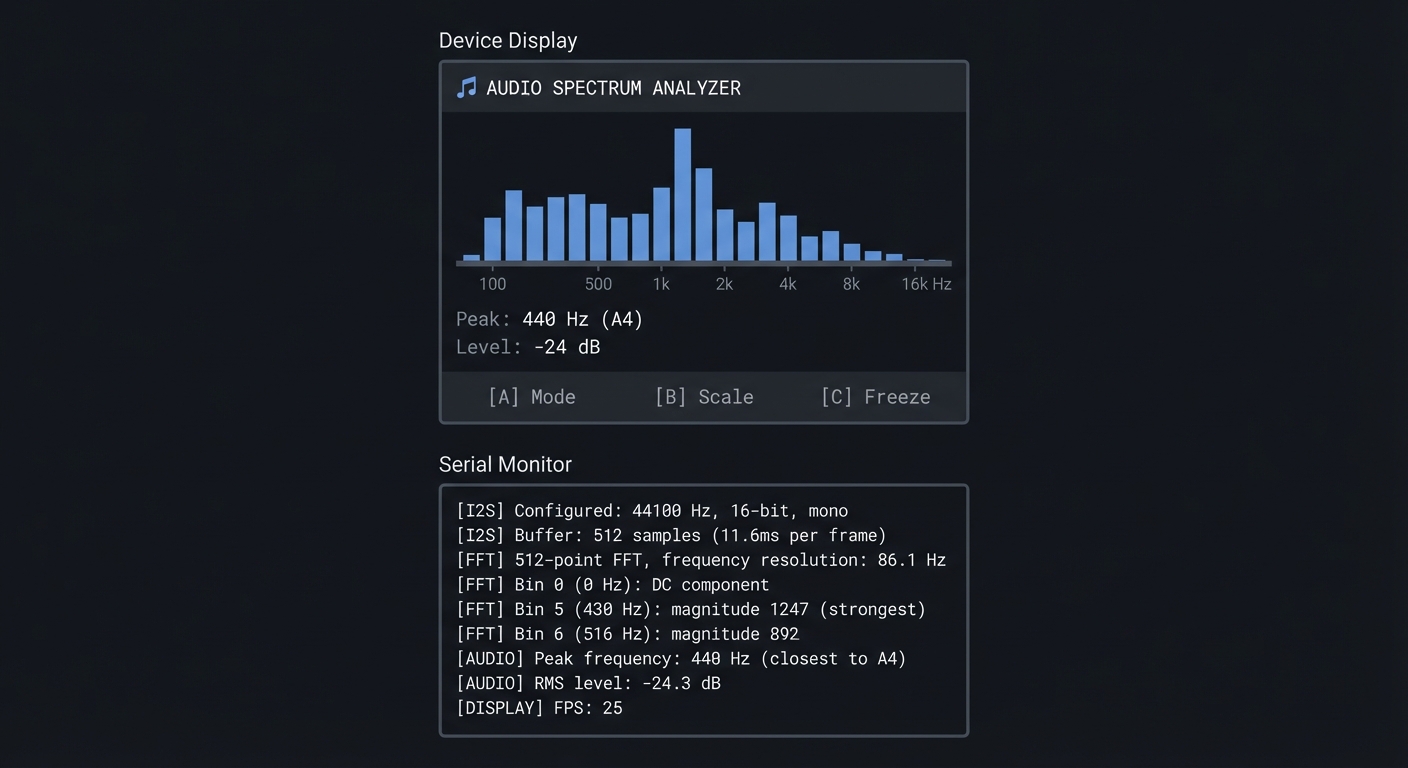The image size is (1408, 768).
Task: Select the Level readout showing -24 dB
Action: (x=527, y=346)
